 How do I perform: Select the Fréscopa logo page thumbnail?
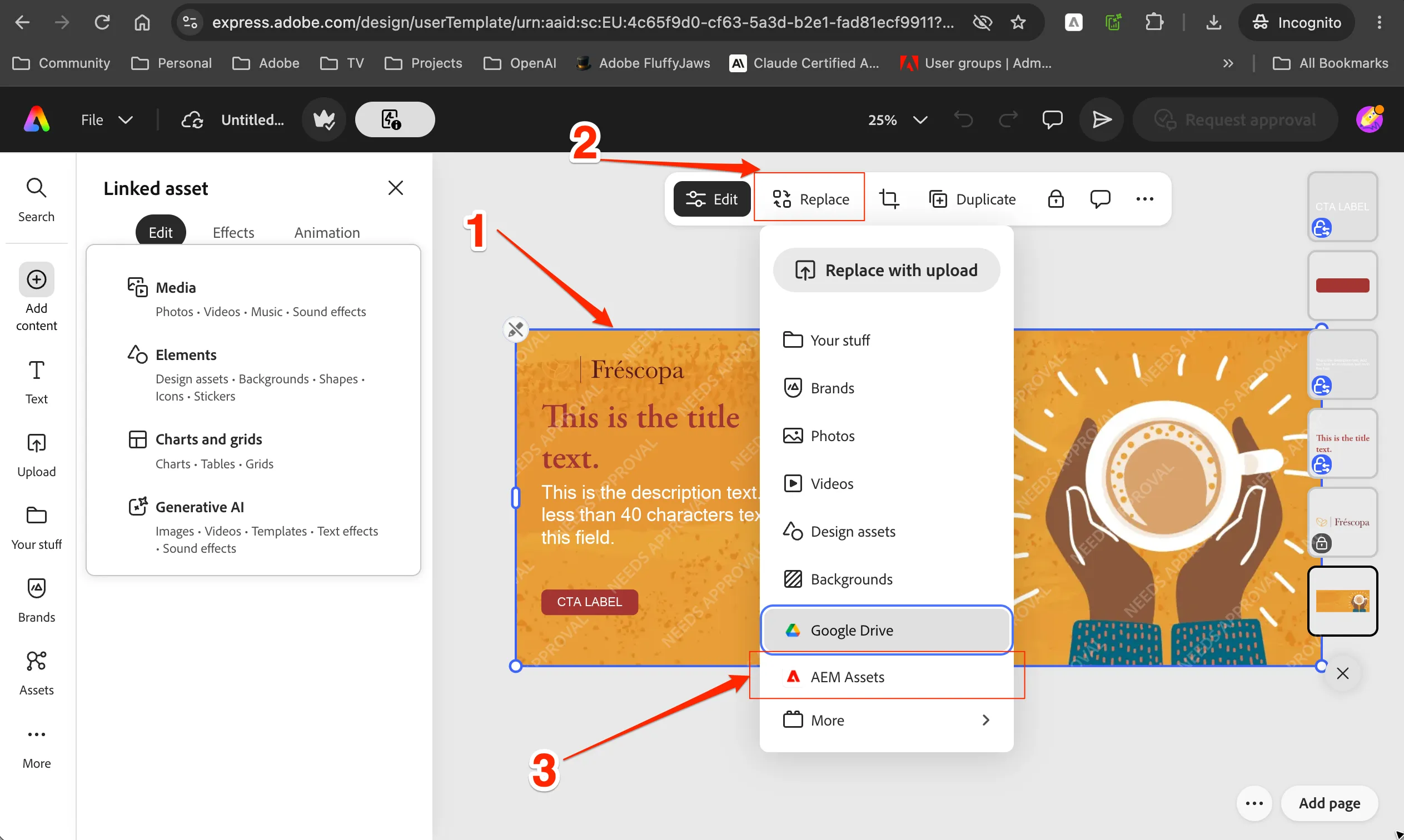point(1342,522)
